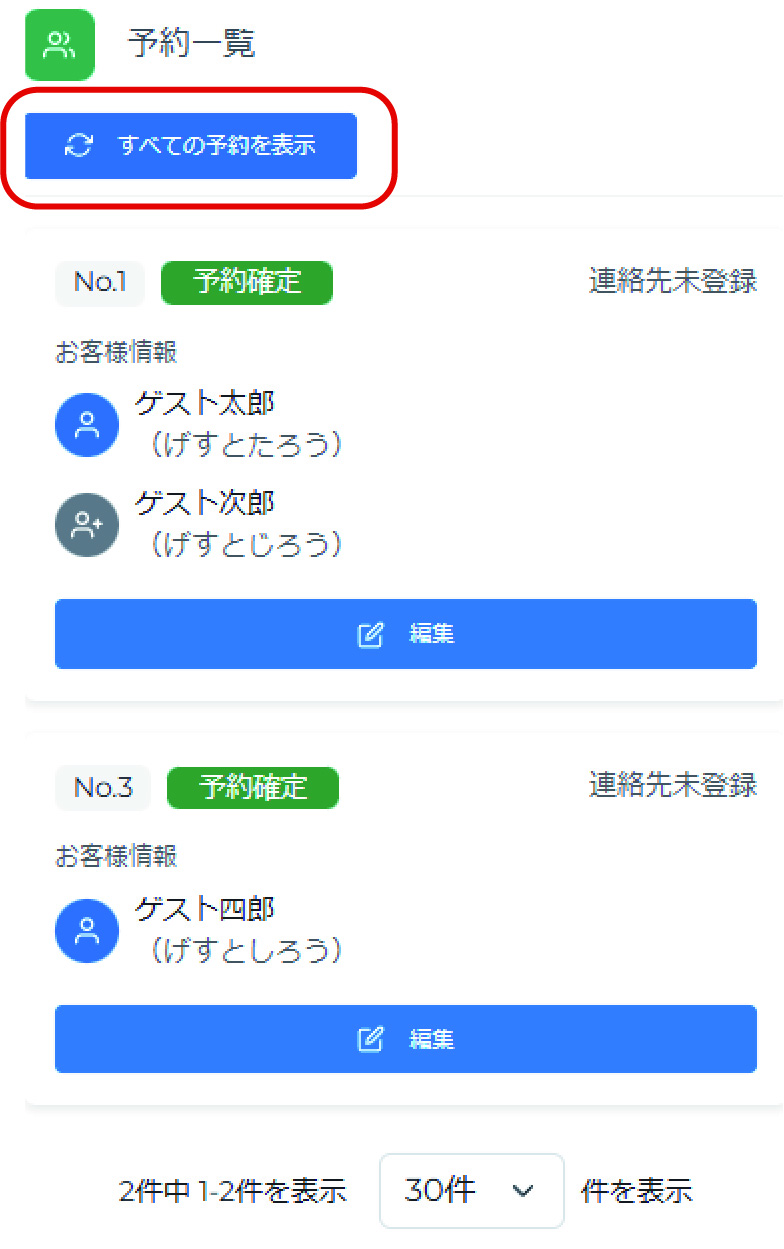Open the 30件 page size dropdown
Screen dimensions: 784x1249
click(x=471, y=1190)
